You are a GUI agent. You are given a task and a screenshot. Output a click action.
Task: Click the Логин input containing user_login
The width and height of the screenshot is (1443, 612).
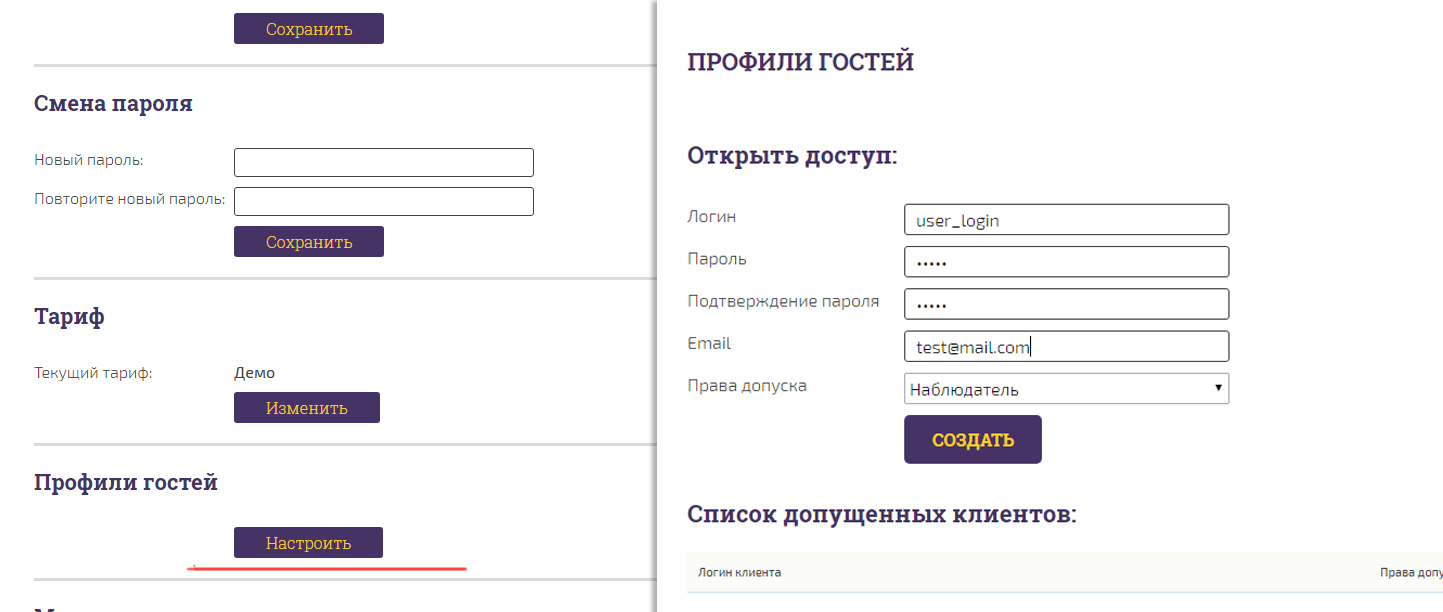point(1065,219)
